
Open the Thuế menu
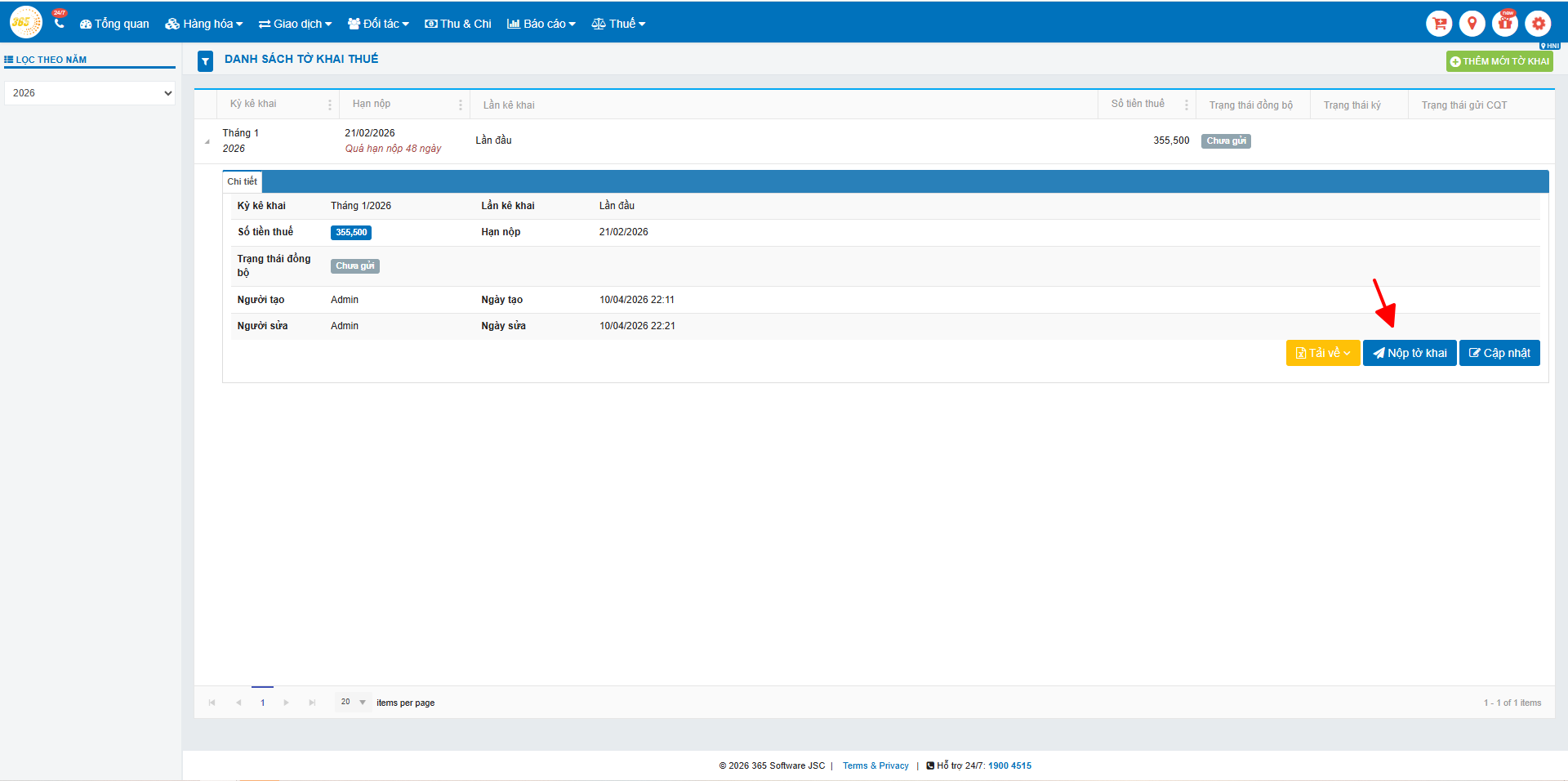pos(618,24)
